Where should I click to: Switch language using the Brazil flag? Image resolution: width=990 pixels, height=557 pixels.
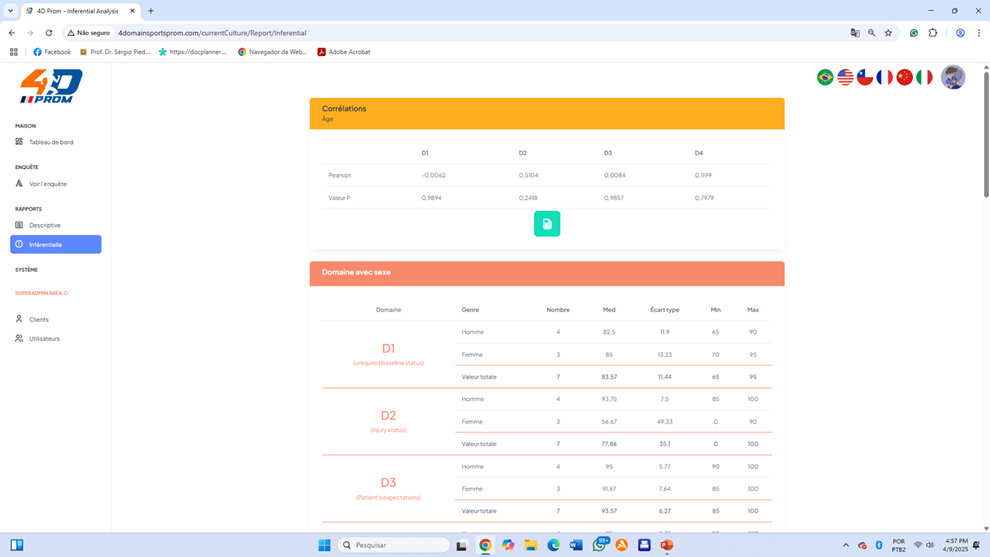tap(825, 77)
